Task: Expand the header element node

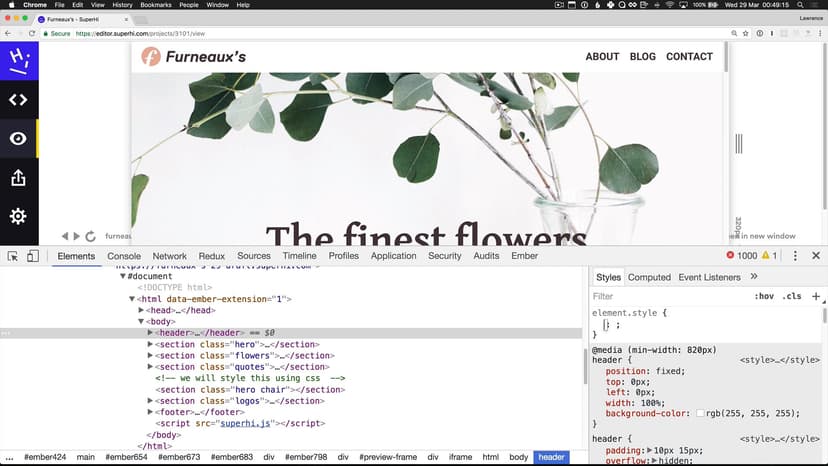Action: 151,332
